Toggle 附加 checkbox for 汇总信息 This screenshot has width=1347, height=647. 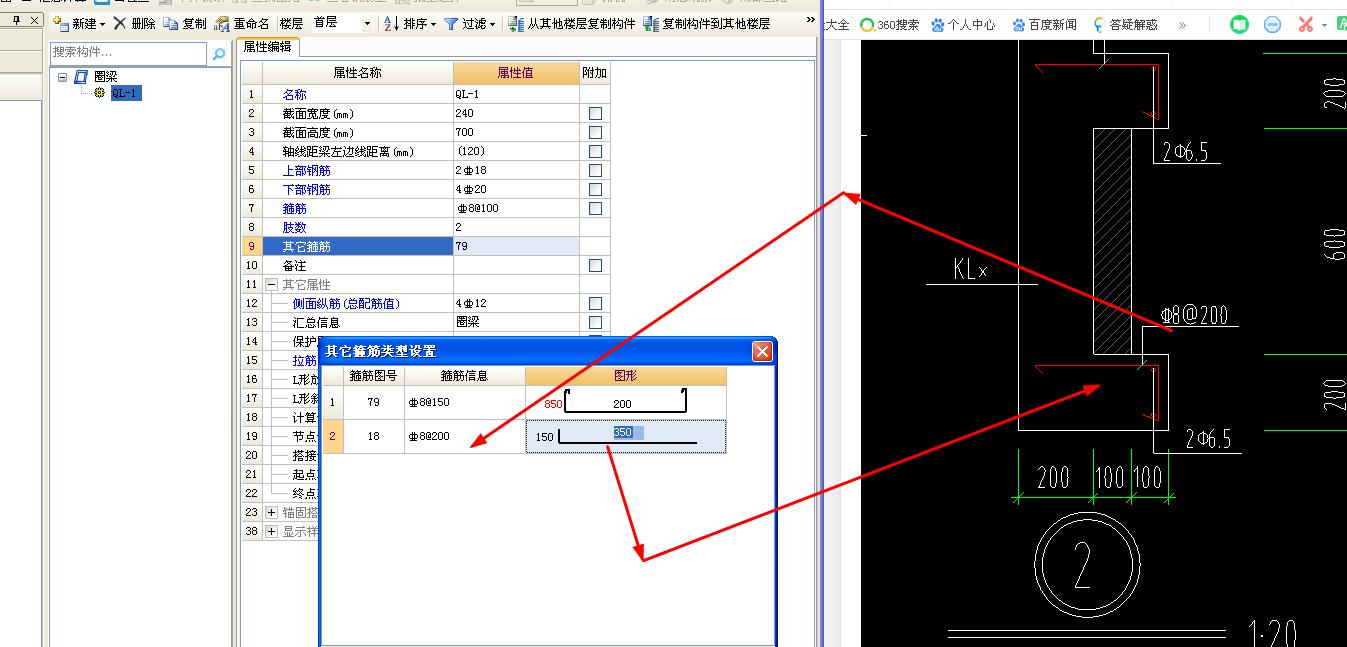tap(595, 322)
